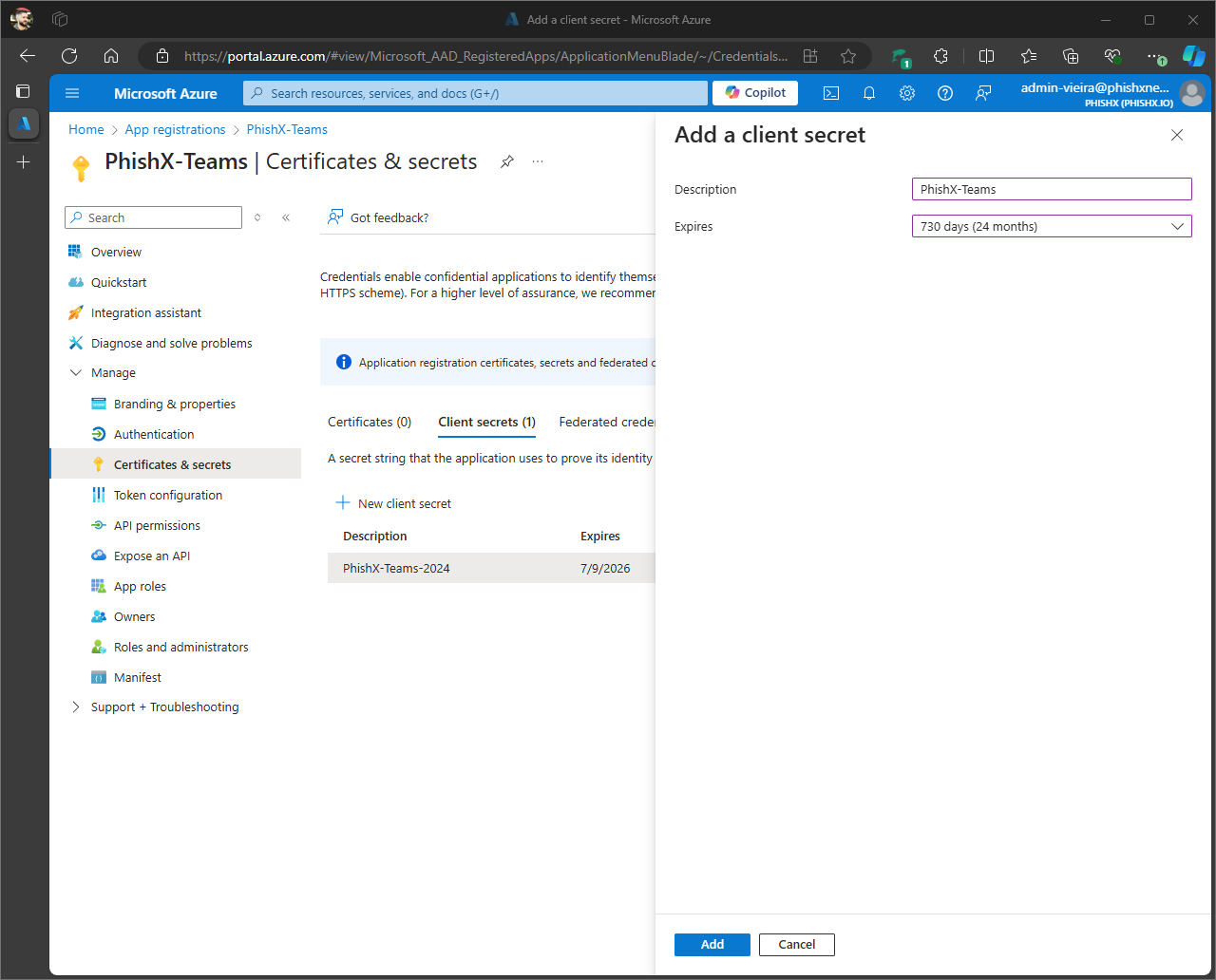Click the 7/9/2026 expiry cell
1216x980 pixels.
tap(605, 568)
